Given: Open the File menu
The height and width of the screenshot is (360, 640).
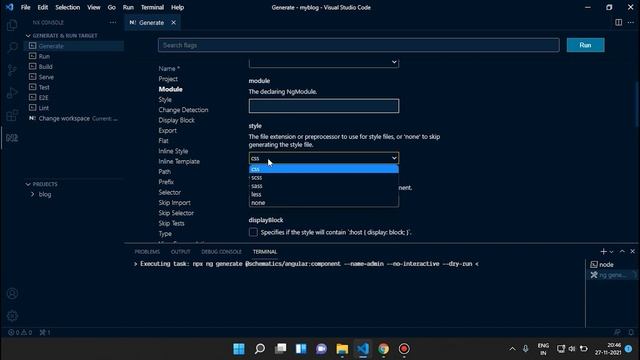Looking at the screenshot, I should 25,7.
